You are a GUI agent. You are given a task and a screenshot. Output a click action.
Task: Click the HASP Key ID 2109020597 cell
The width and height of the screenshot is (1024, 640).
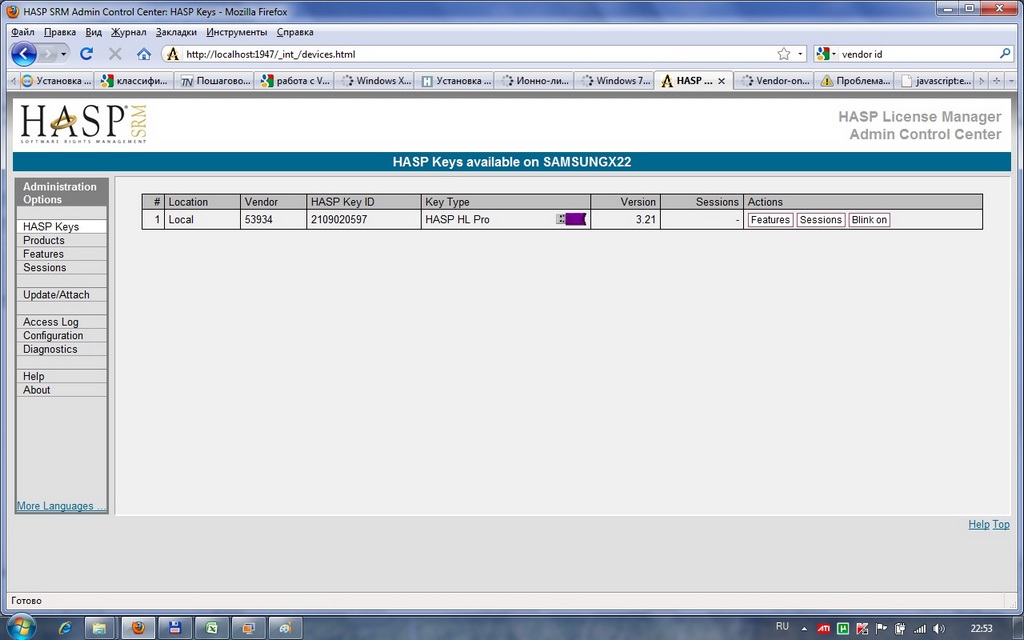coord(364,219)
